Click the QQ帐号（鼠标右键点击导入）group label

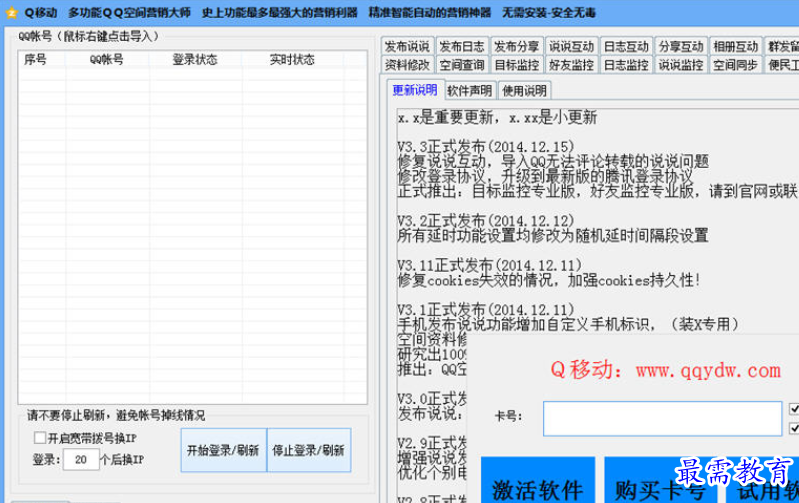[89, 36]
